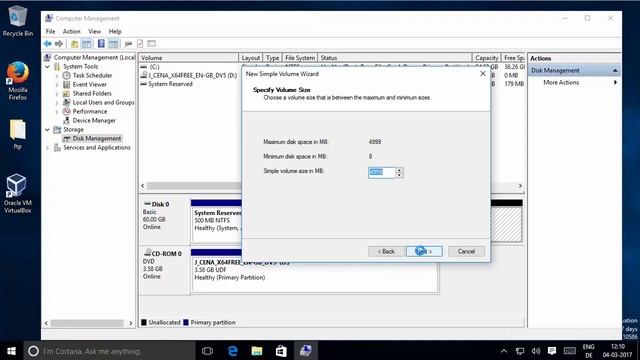
Task: Click the Simple volume size input field
Action: click(382, 172)
